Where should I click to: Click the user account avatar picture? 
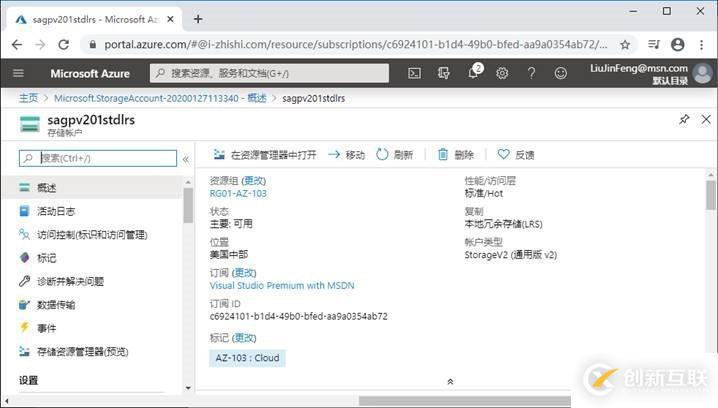tap(703, 73)
